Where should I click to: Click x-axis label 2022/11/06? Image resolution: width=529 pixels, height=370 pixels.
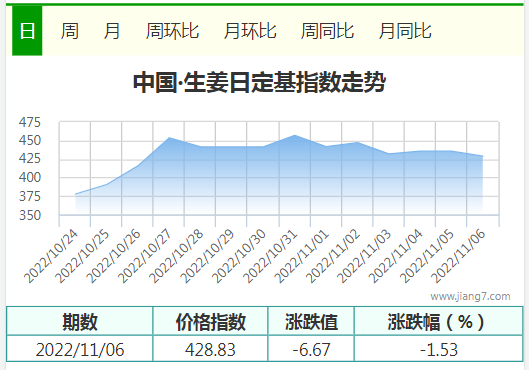pos(458,257)
